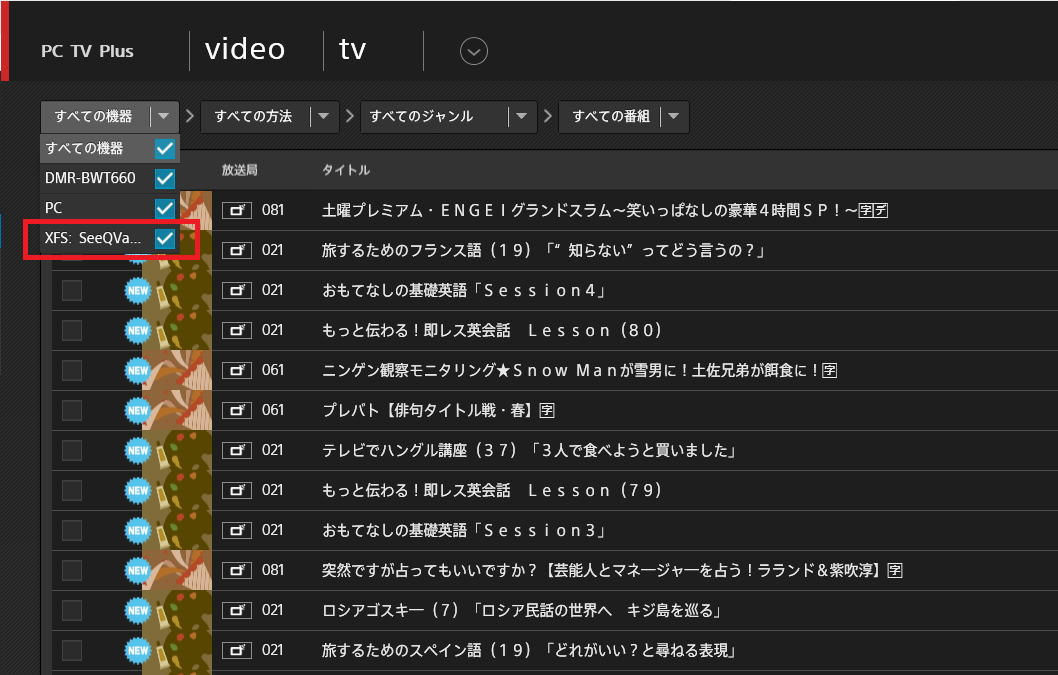The width and height of the screenshot is (1058, 675).
Task: Click the recording icon beside ロシアゴスキー（7）
Action: (236, 610)
